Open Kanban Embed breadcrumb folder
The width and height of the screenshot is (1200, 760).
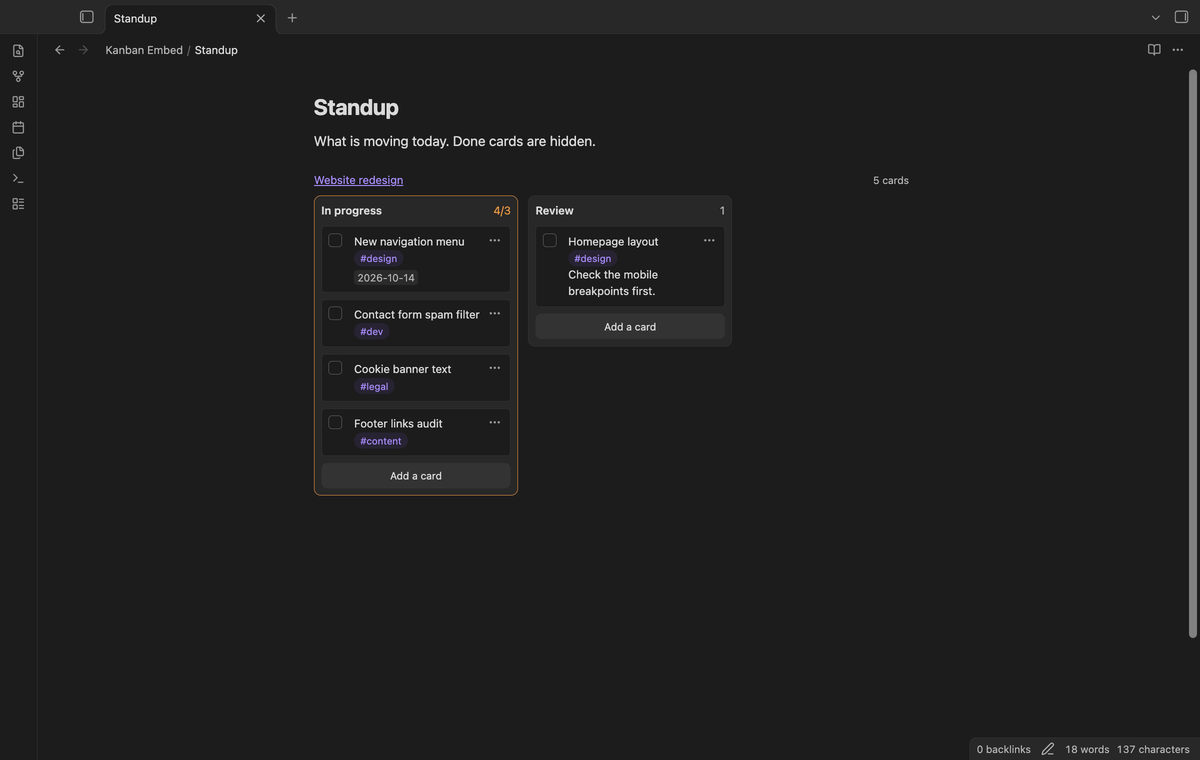click(144, 50)
